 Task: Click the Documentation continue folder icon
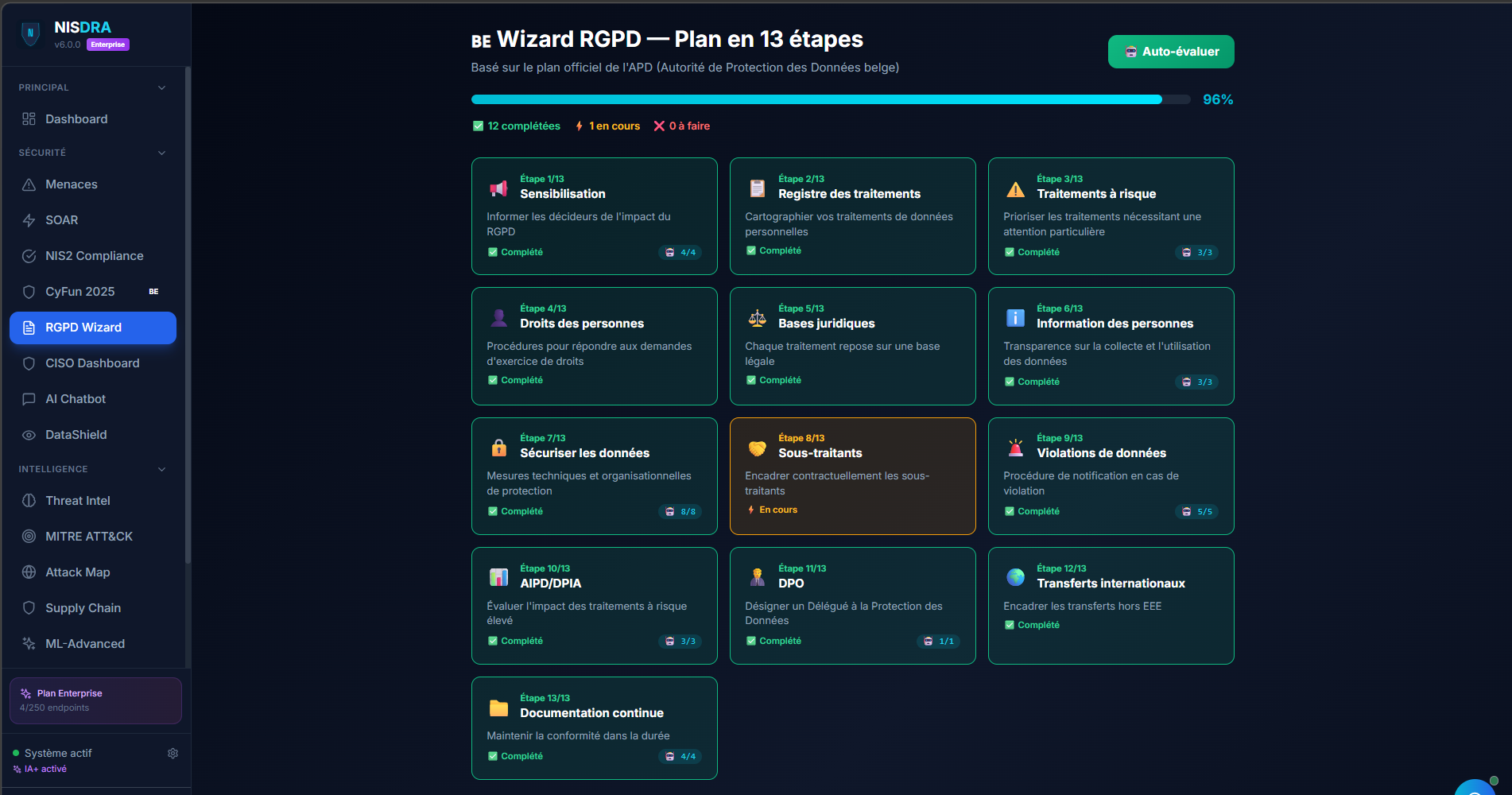click(x=498, y=708)
